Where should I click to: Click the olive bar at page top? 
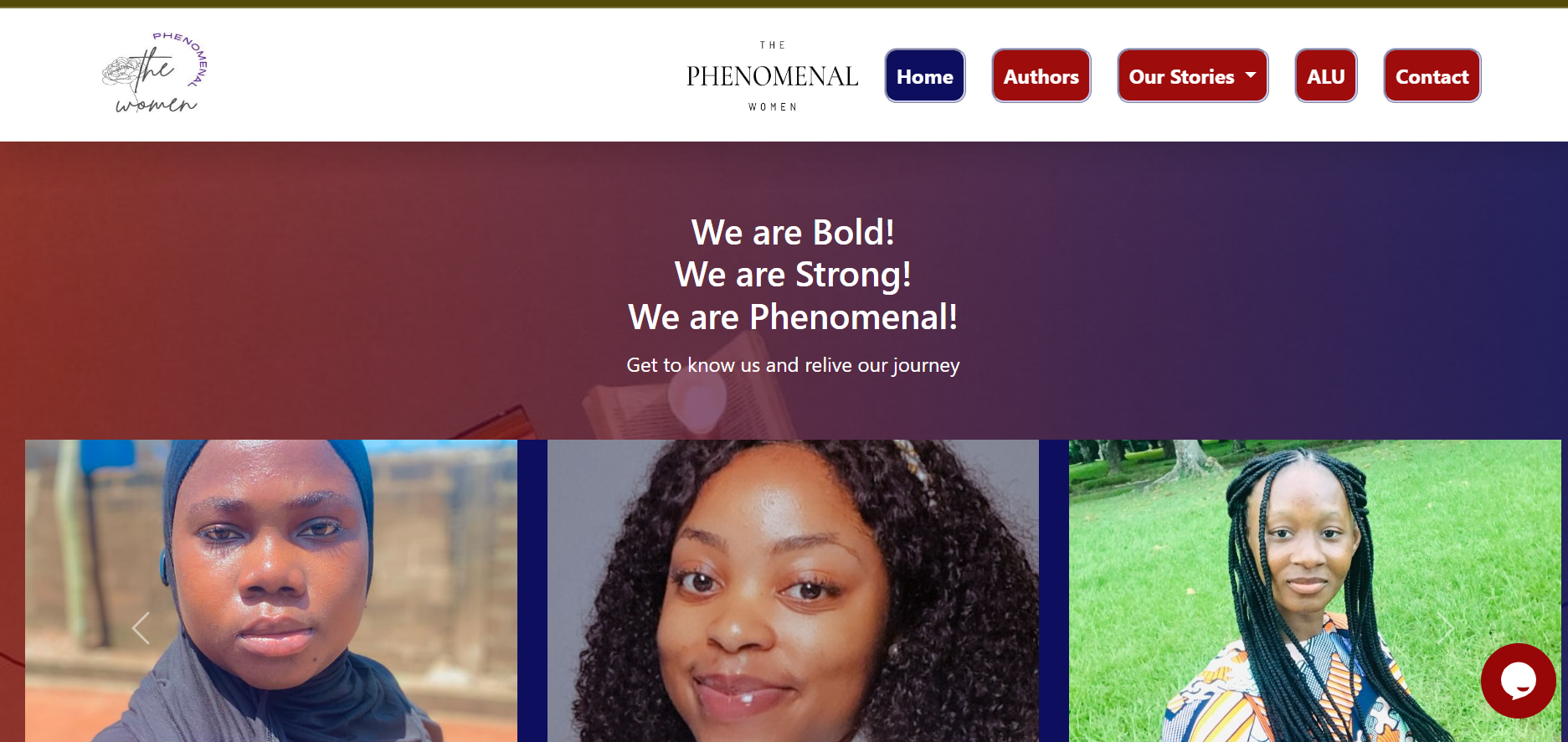pyautogui.click(x=784, y=3)
